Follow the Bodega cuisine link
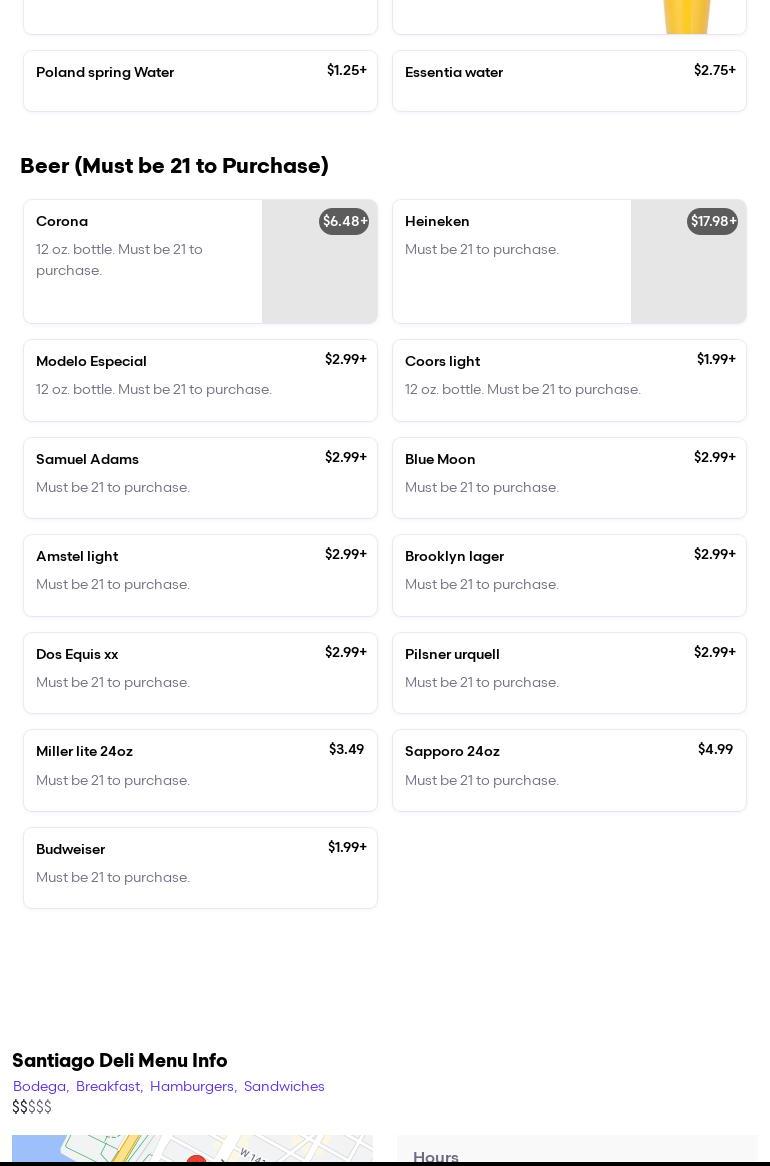This screenshot has height=1166, width=770. click(40, 1087)
